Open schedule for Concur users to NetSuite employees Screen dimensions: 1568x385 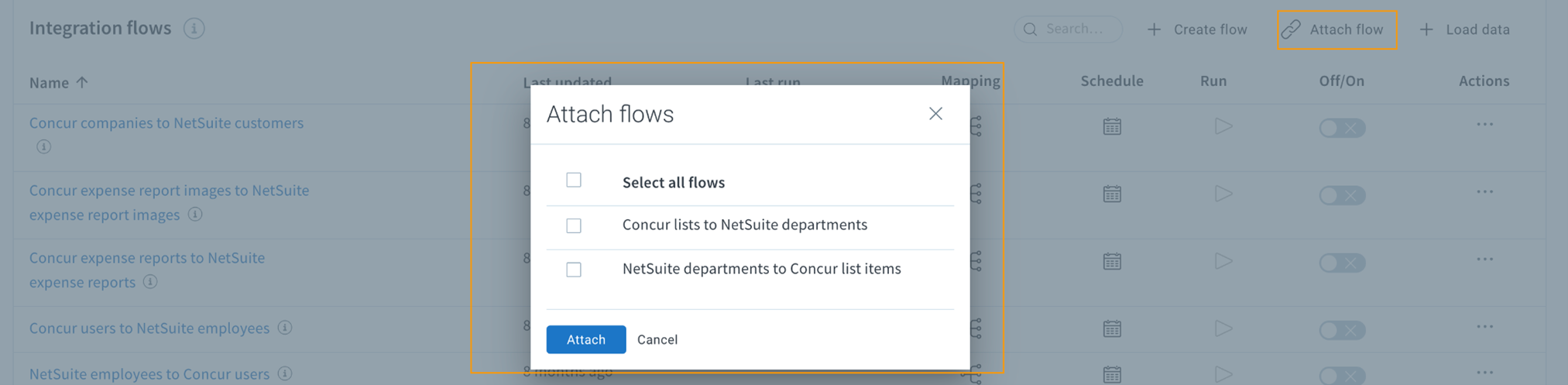pyautogui.click(x=1112, y=328)
